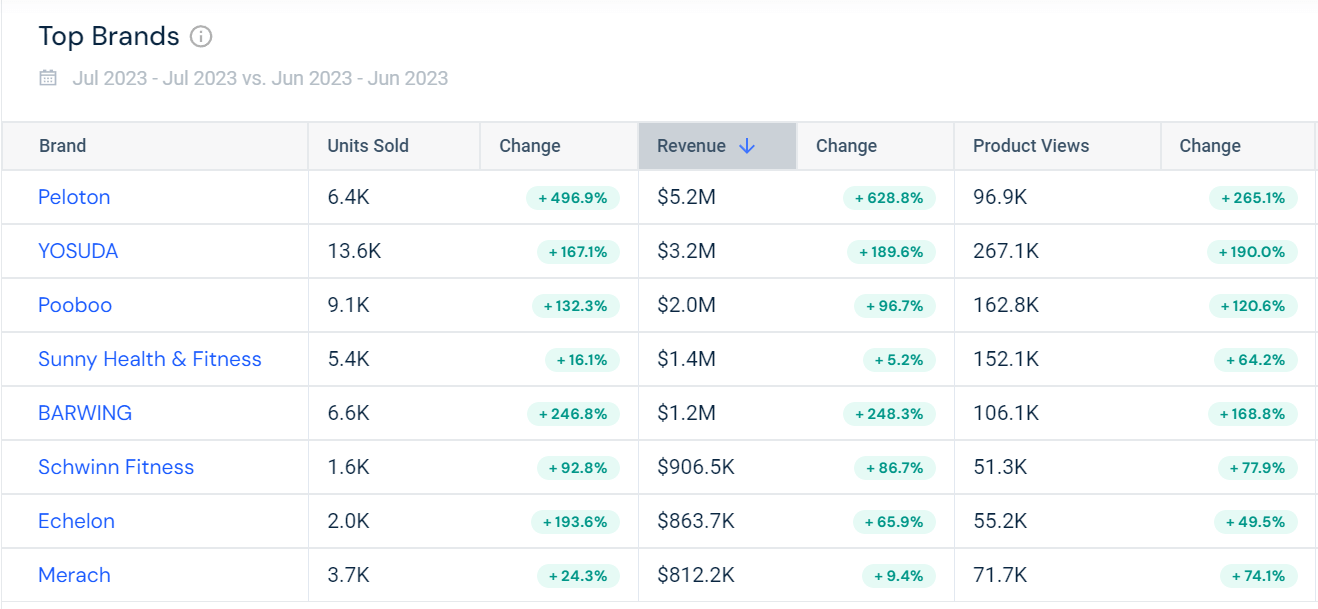Click BARWING's units sold value 6.6K

pos(348,413)
